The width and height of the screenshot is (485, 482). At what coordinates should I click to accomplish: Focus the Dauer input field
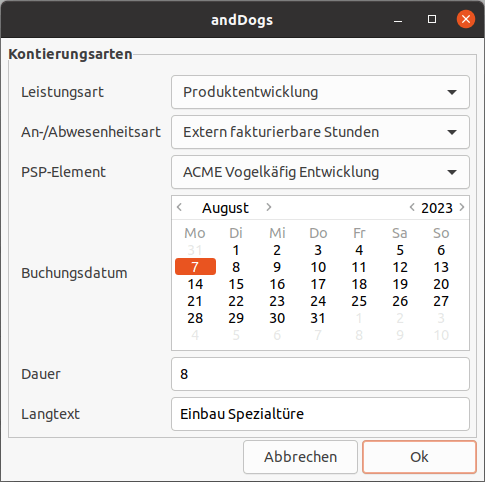tap(320, 374)
